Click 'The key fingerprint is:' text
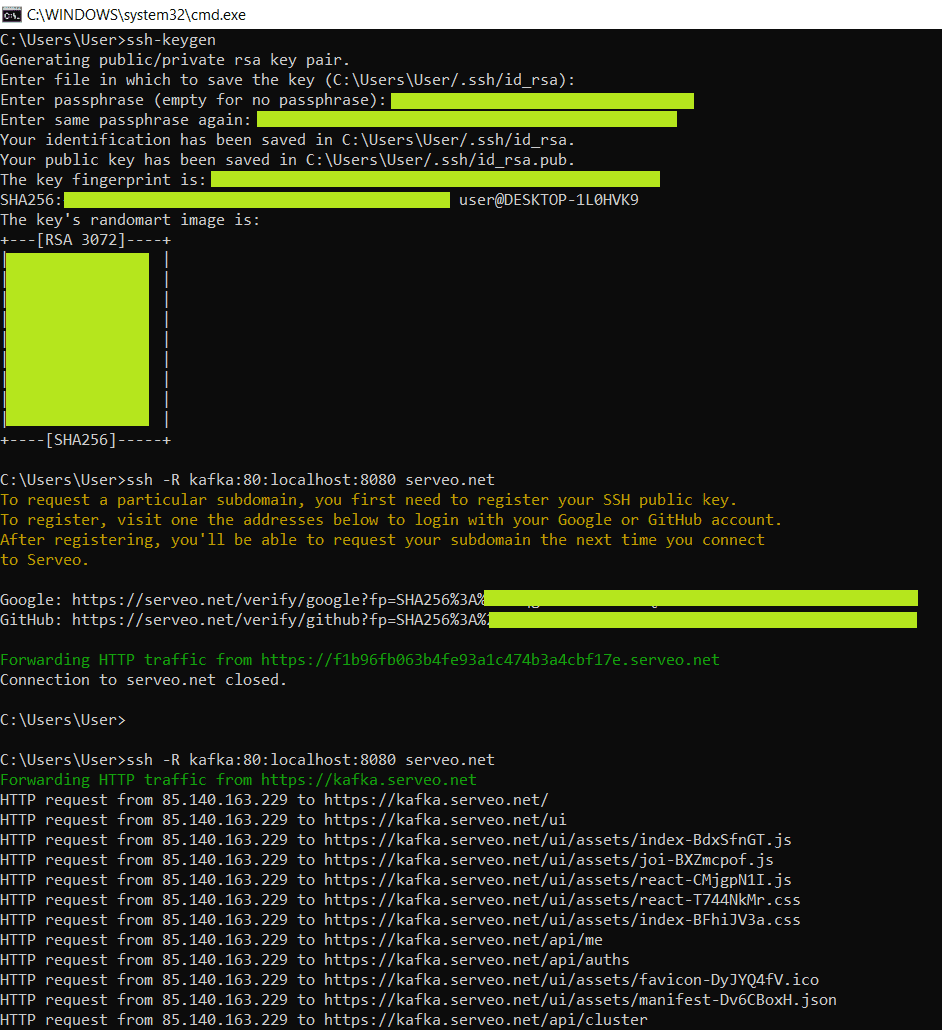The height and width of the screenshot is (1030, 942). point(103,180)
